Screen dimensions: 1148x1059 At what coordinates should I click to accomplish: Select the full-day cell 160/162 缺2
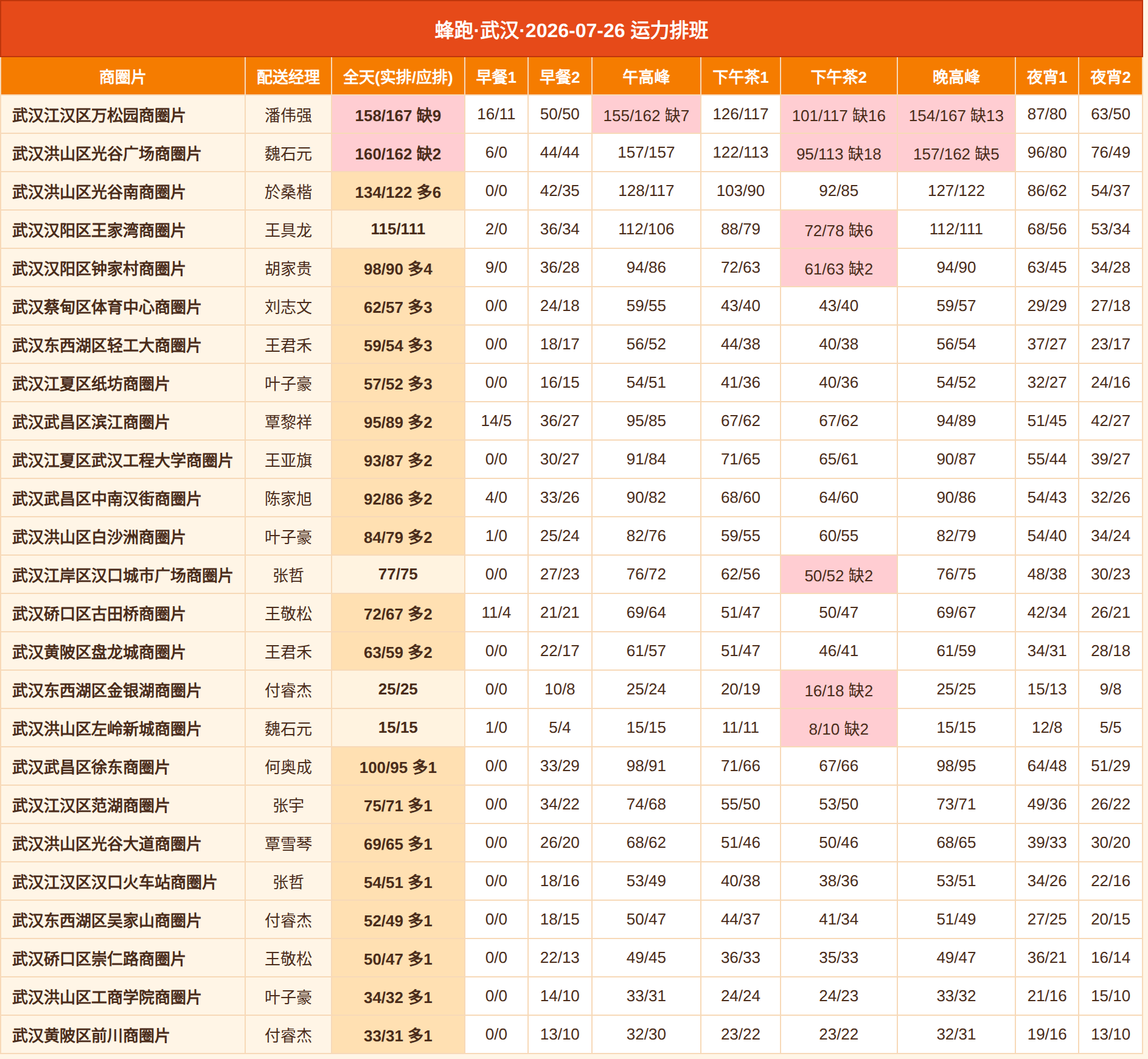tap(398, 153)
